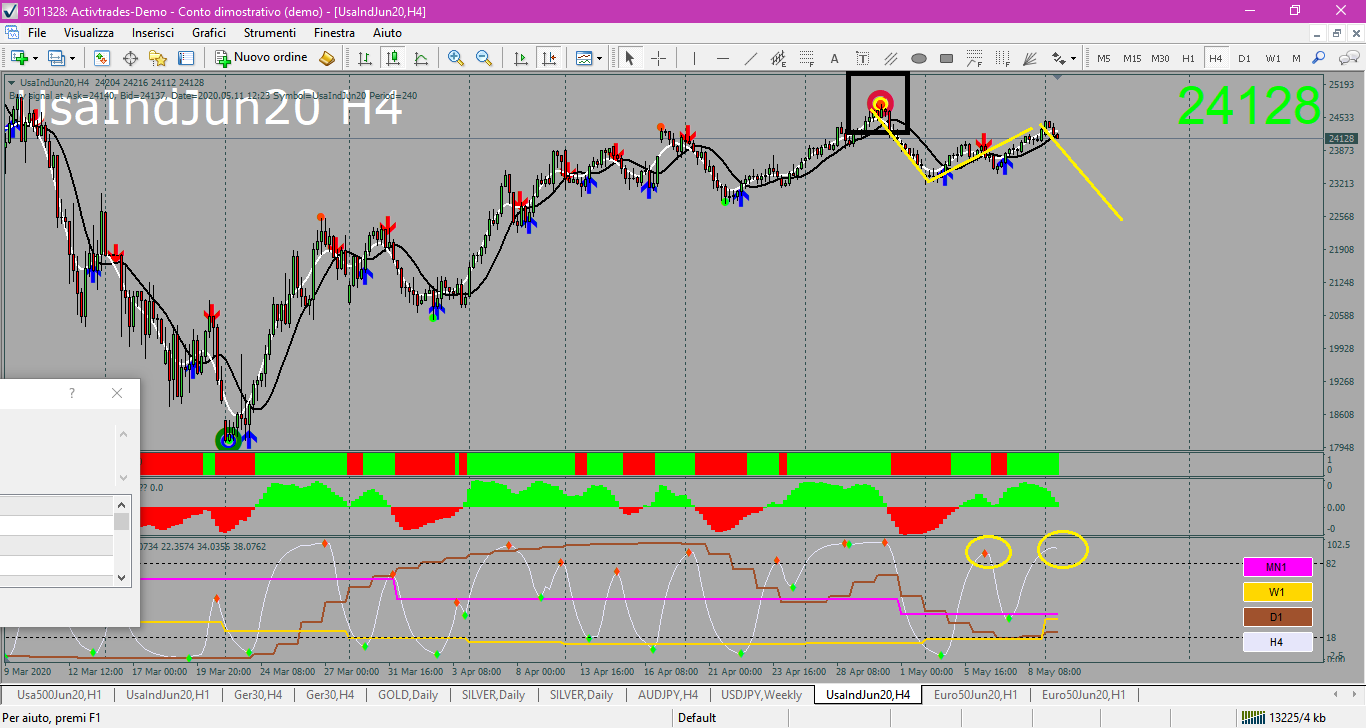The width and height of the screenshot is (1366, 728).
Task: Expand the arrows tool dropdown
Action: (x=1073, y=58)
